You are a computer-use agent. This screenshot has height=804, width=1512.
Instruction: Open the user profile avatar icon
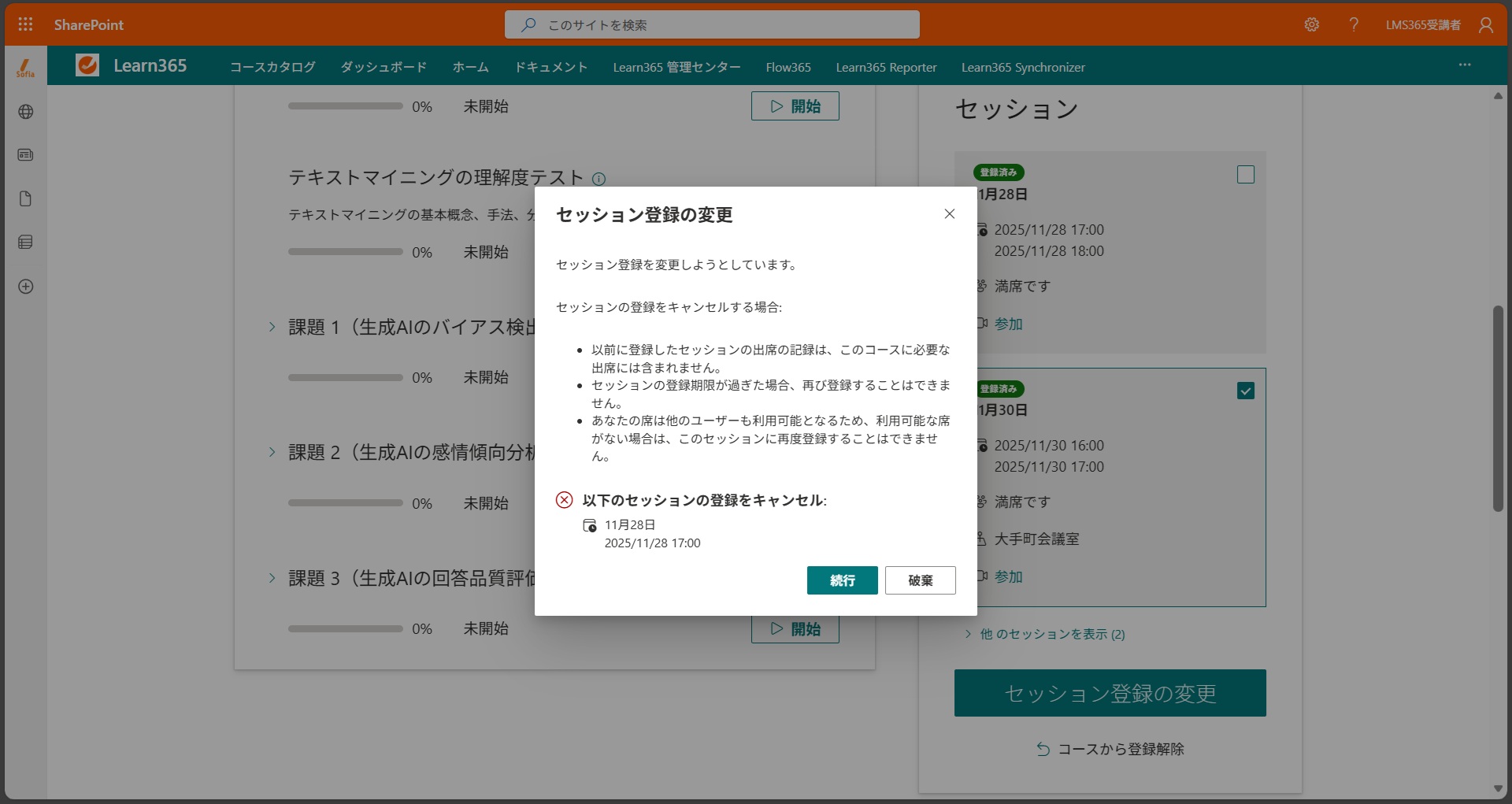(1486, 25)
